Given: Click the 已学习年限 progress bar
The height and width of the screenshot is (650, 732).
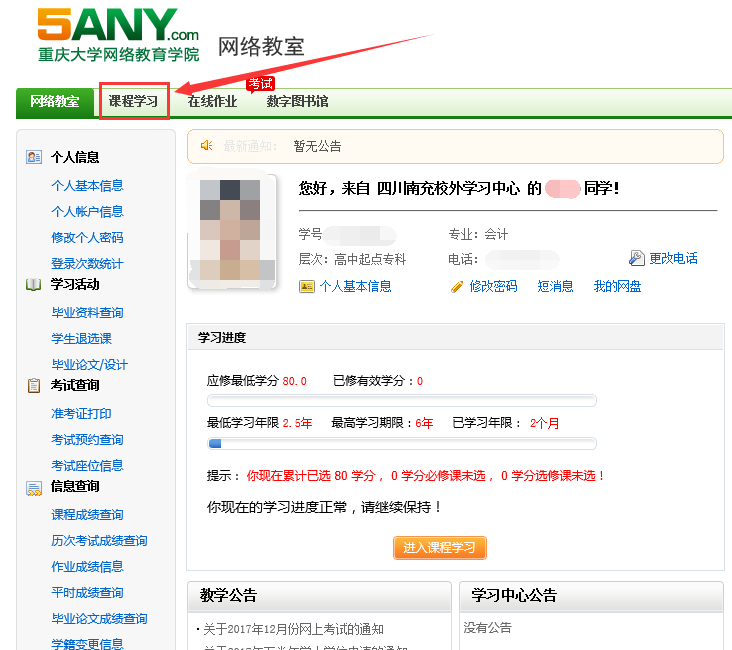Looking at the screenshot, I should (401, 443).
